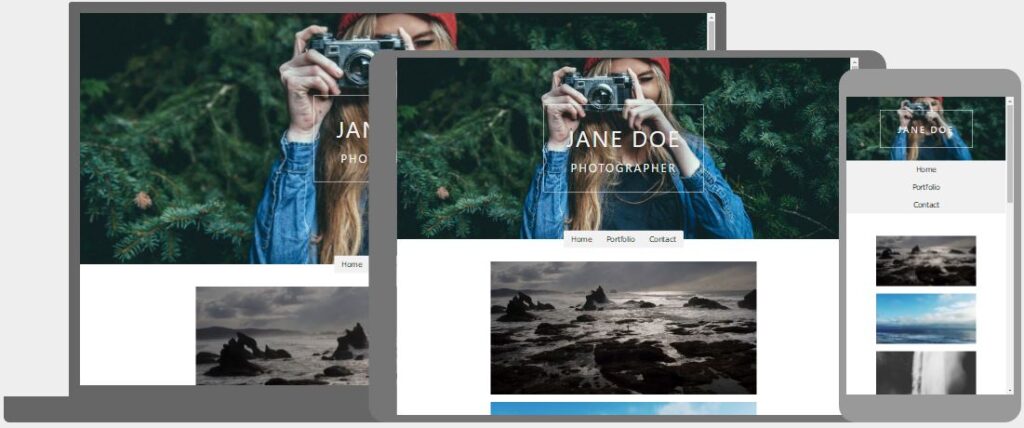Select Contact in the phone menu
Viewport: 1024px width, 428px height.
coord(925,205)
